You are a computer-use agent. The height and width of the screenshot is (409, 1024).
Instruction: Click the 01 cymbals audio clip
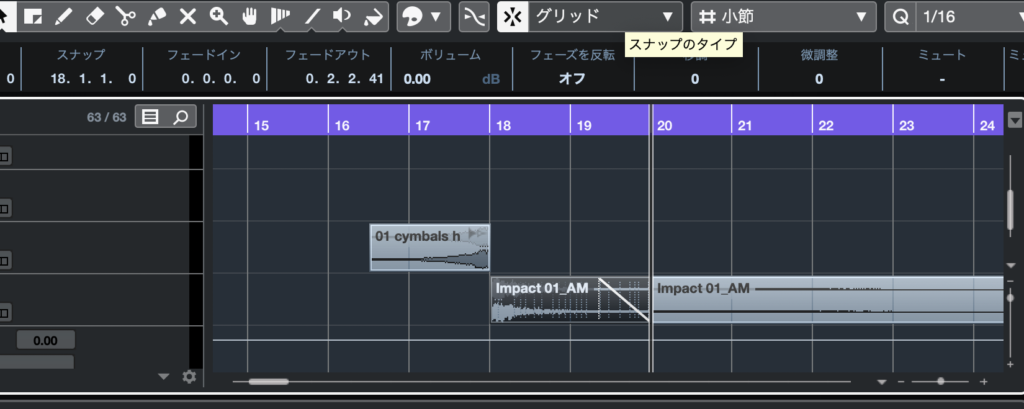click(x=429, y=247)
